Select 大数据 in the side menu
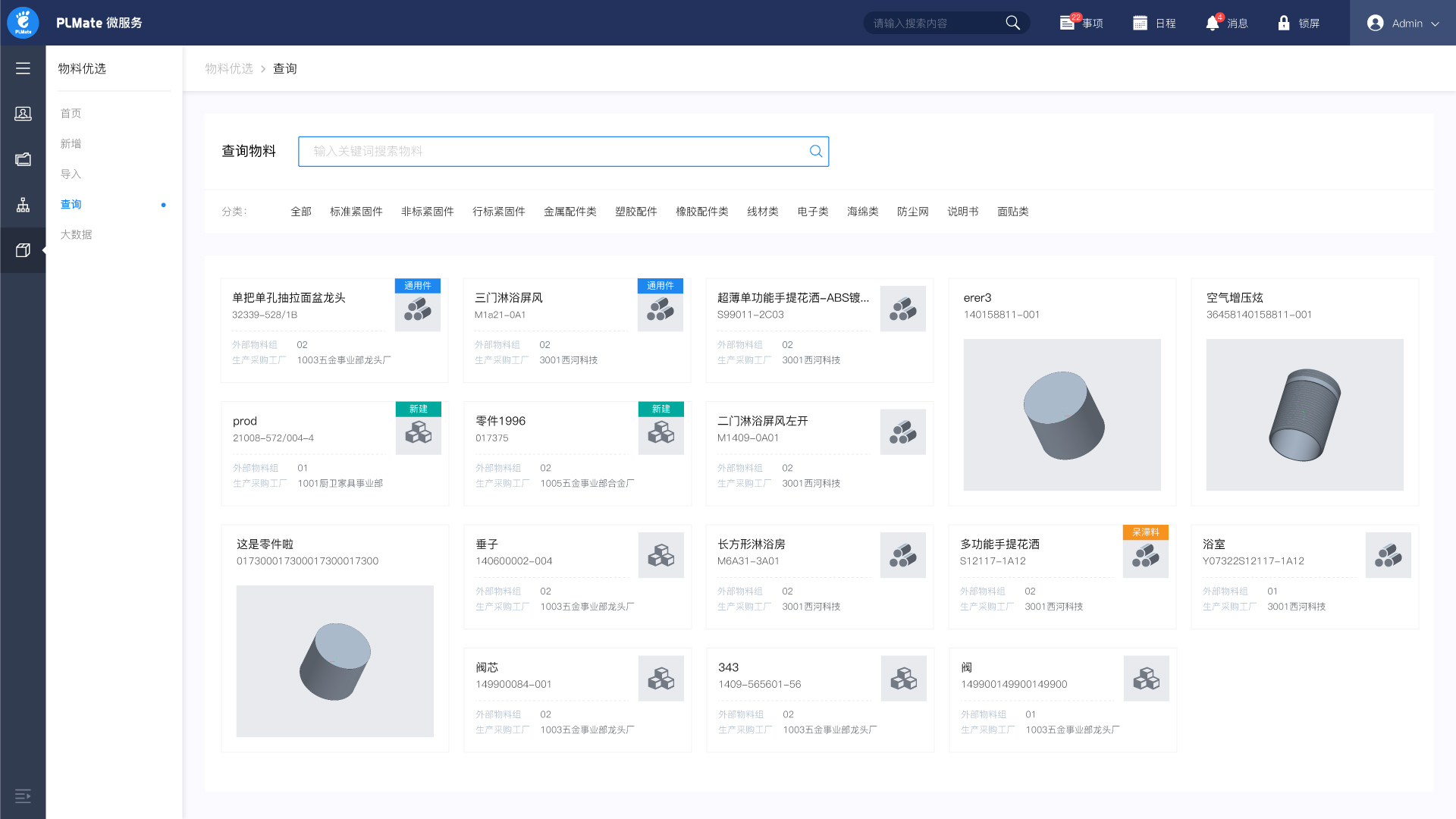The image size is (1456, 819). [77, 235]
